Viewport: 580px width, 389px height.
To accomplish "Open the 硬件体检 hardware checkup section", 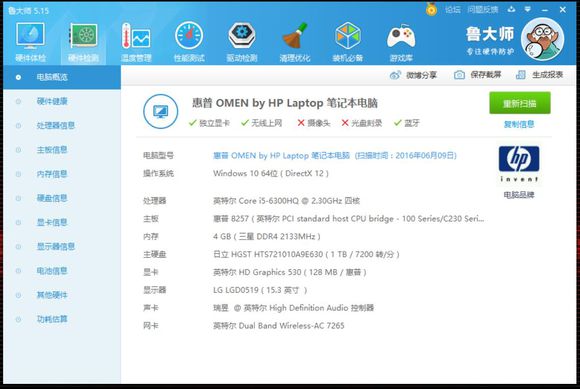I will point(30,42).
